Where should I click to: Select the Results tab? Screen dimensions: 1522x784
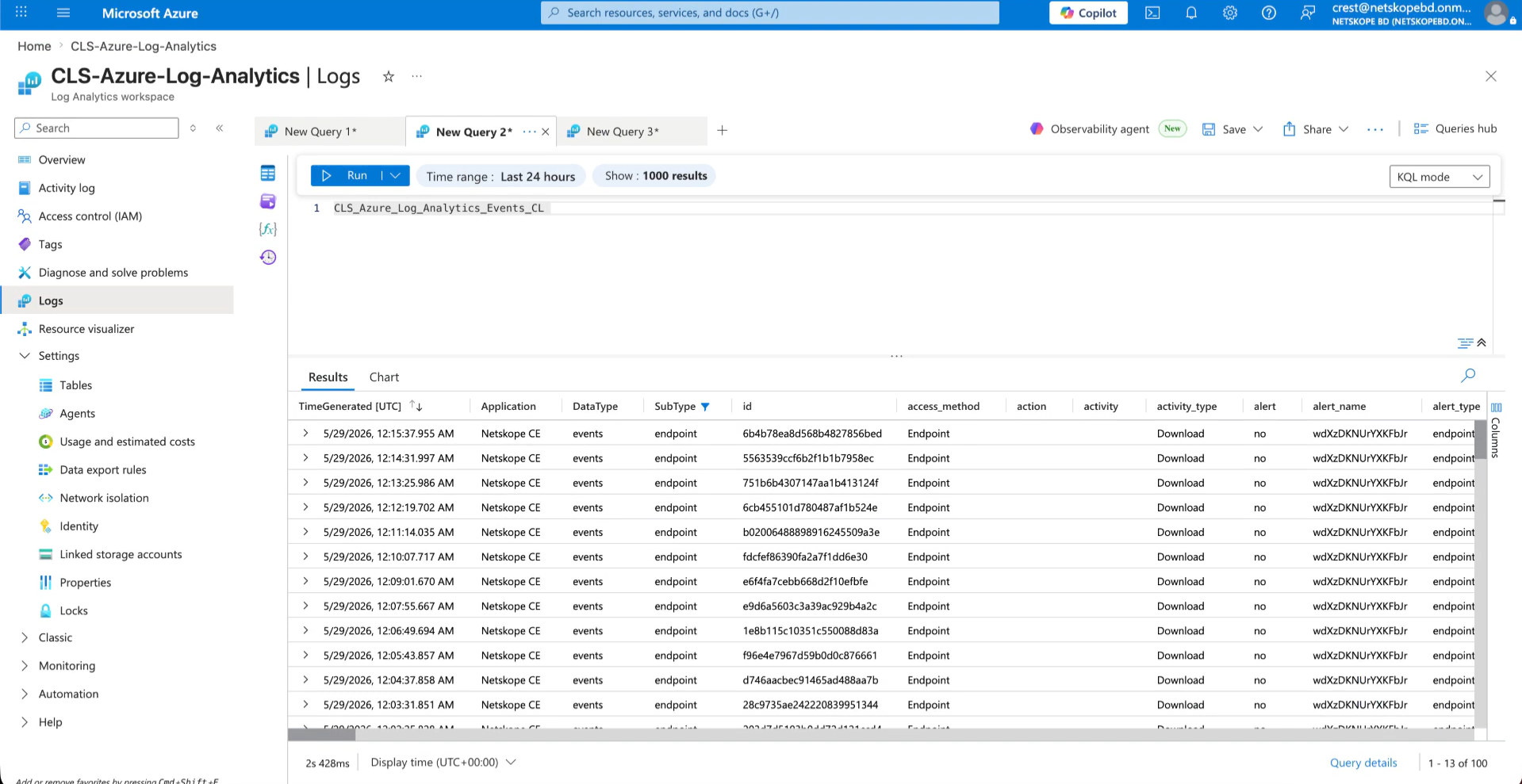point(328,377)
